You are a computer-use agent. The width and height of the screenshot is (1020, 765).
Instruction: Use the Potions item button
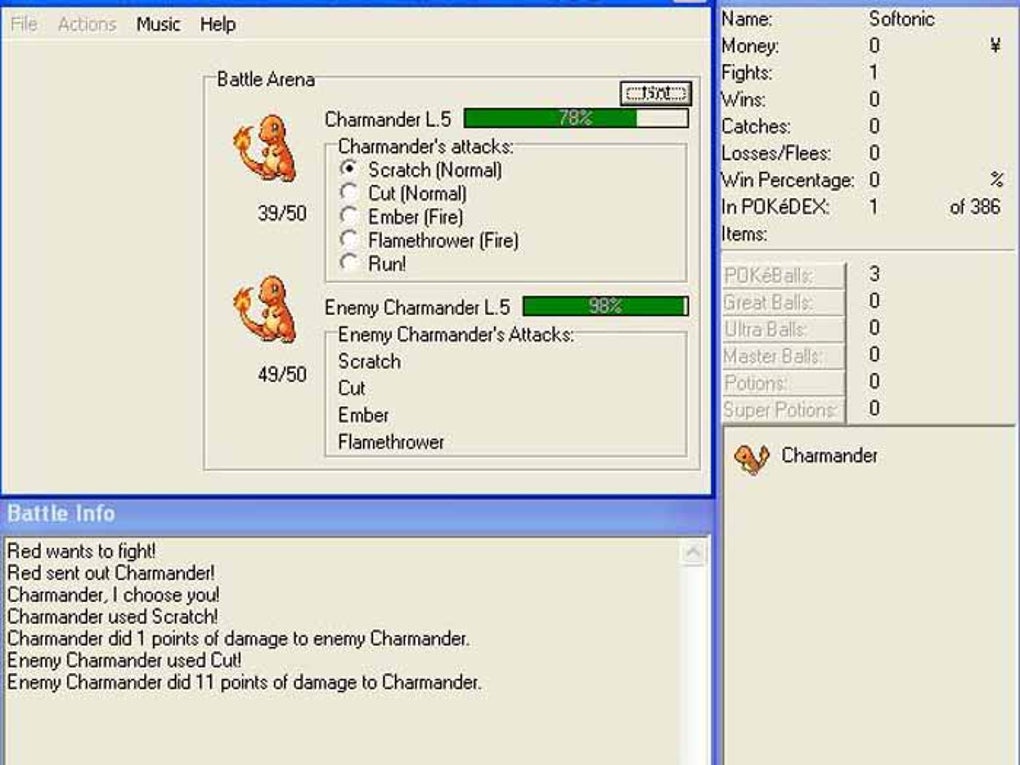pos(784,383)
